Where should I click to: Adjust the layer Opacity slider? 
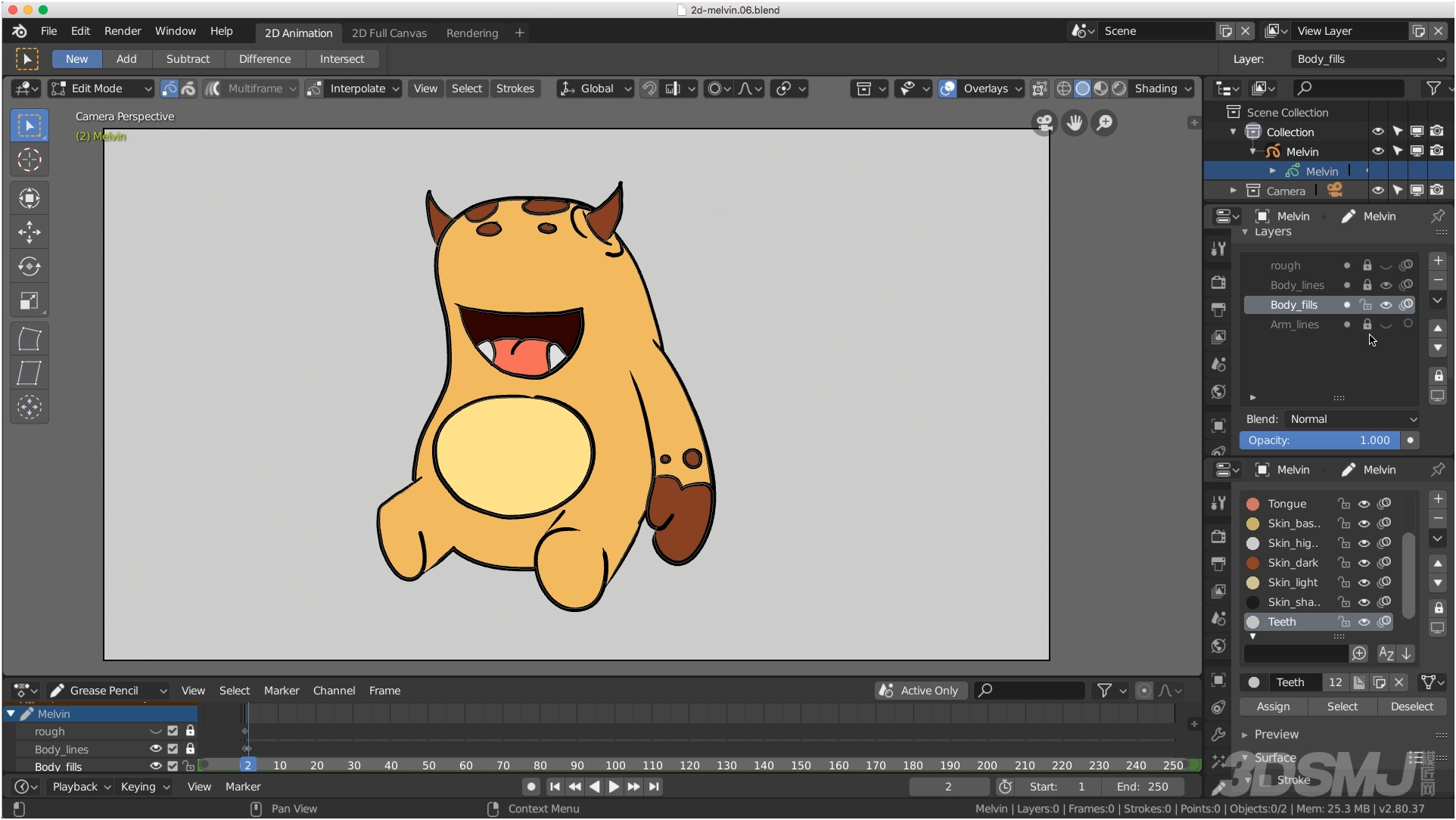[1320, 440]
